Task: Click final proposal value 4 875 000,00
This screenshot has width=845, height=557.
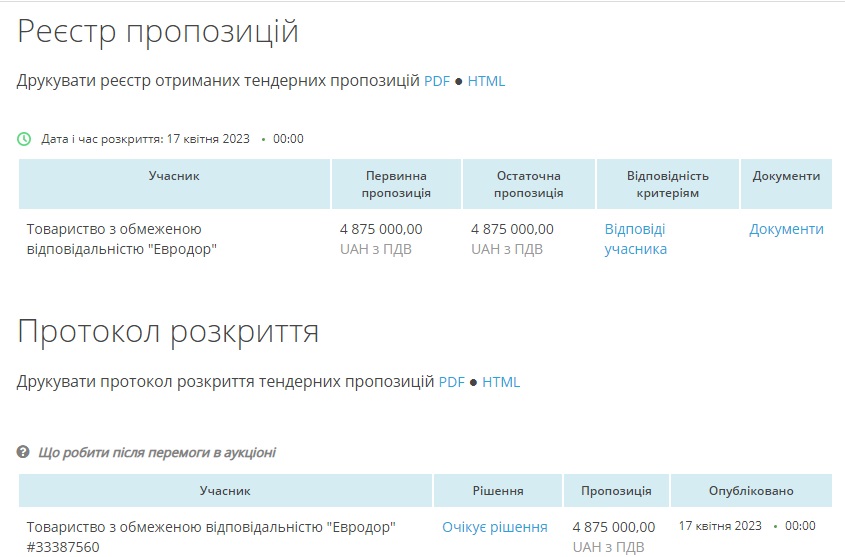Action: point(512,229)
